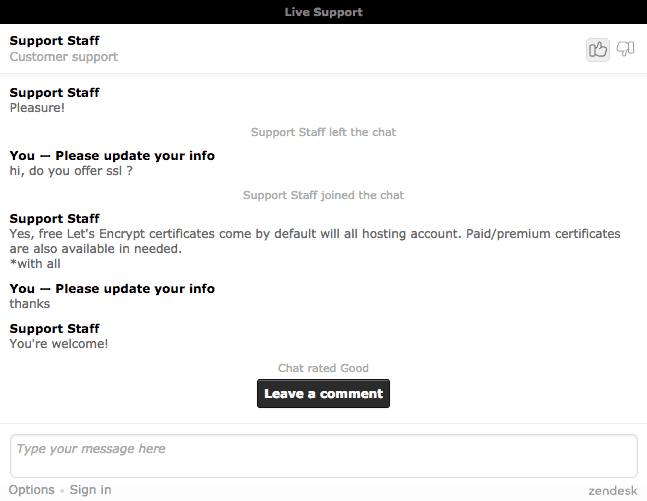Open the Sign in link
This screenshot has width=647, height=501.
pos(90,490)
